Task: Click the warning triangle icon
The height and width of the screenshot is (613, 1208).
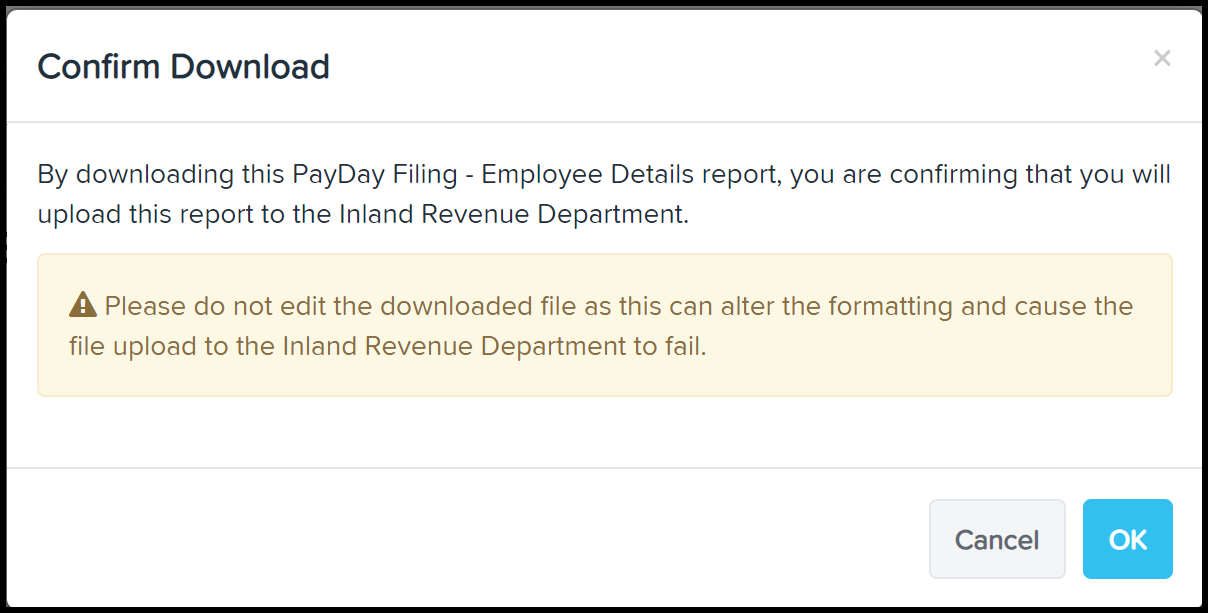Action: pyautogui.click(x=83, y=305)
